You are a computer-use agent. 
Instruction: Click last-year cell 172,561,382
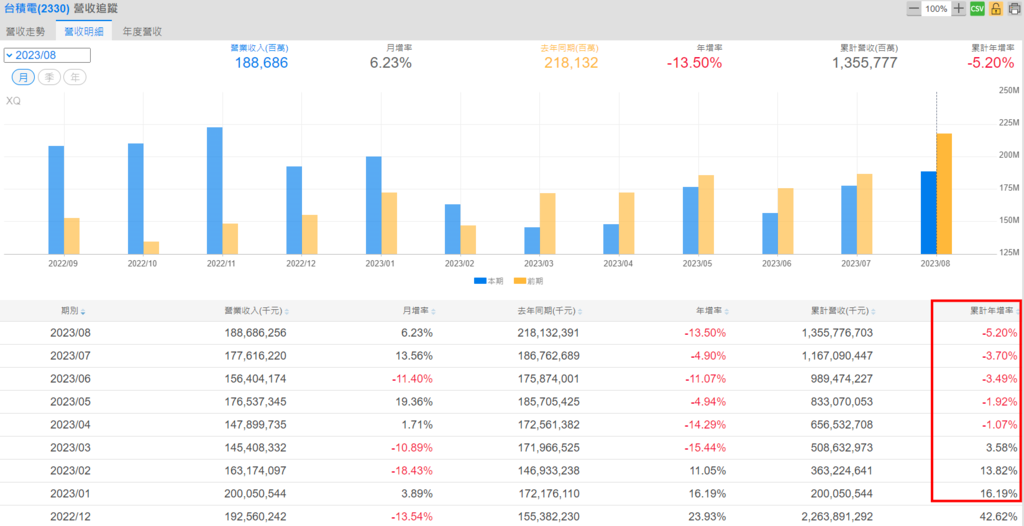tap(548, 424)
